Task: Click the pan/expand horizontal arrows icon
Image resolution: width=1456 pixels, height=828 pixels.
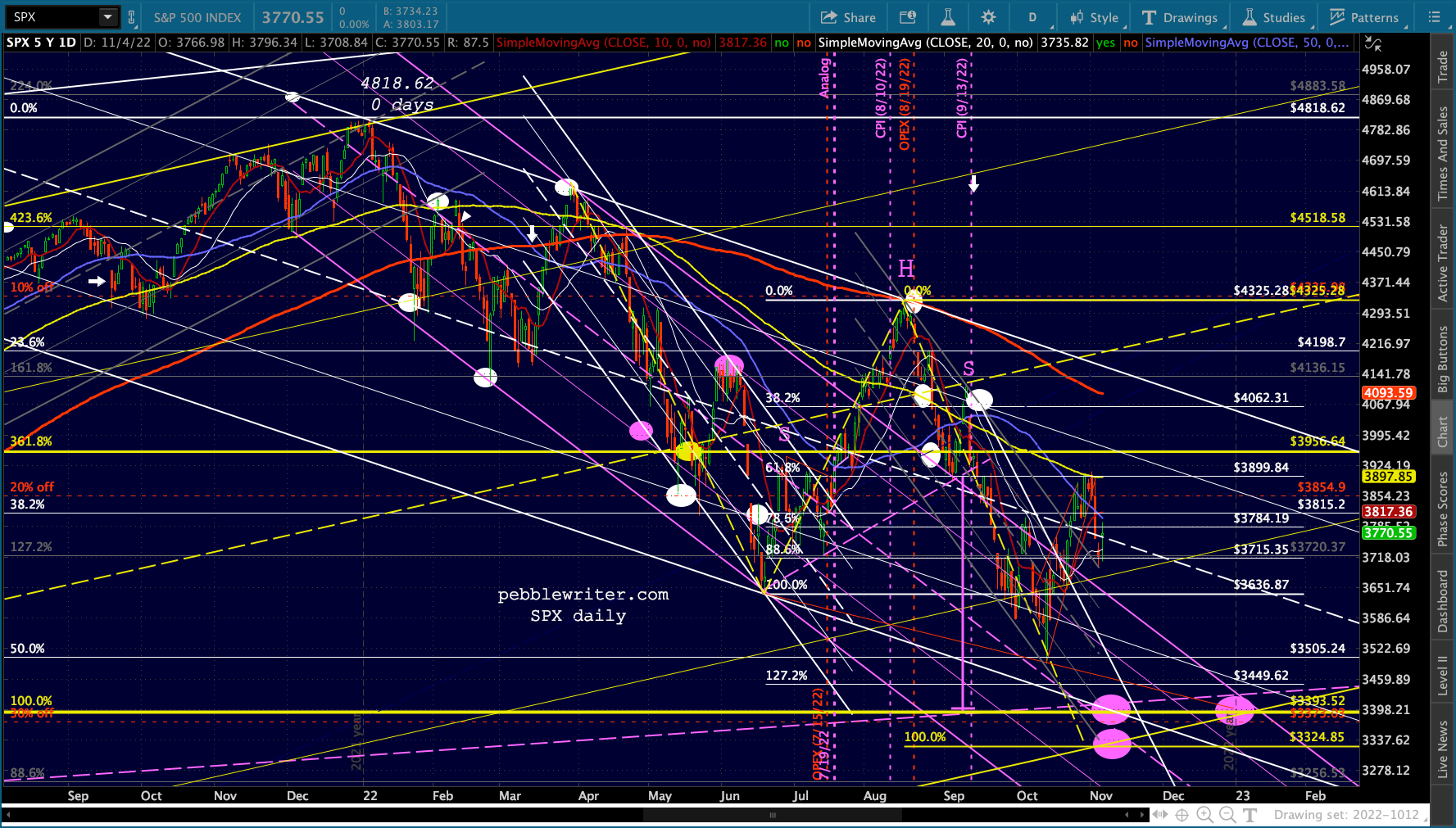Action: 1160,815
